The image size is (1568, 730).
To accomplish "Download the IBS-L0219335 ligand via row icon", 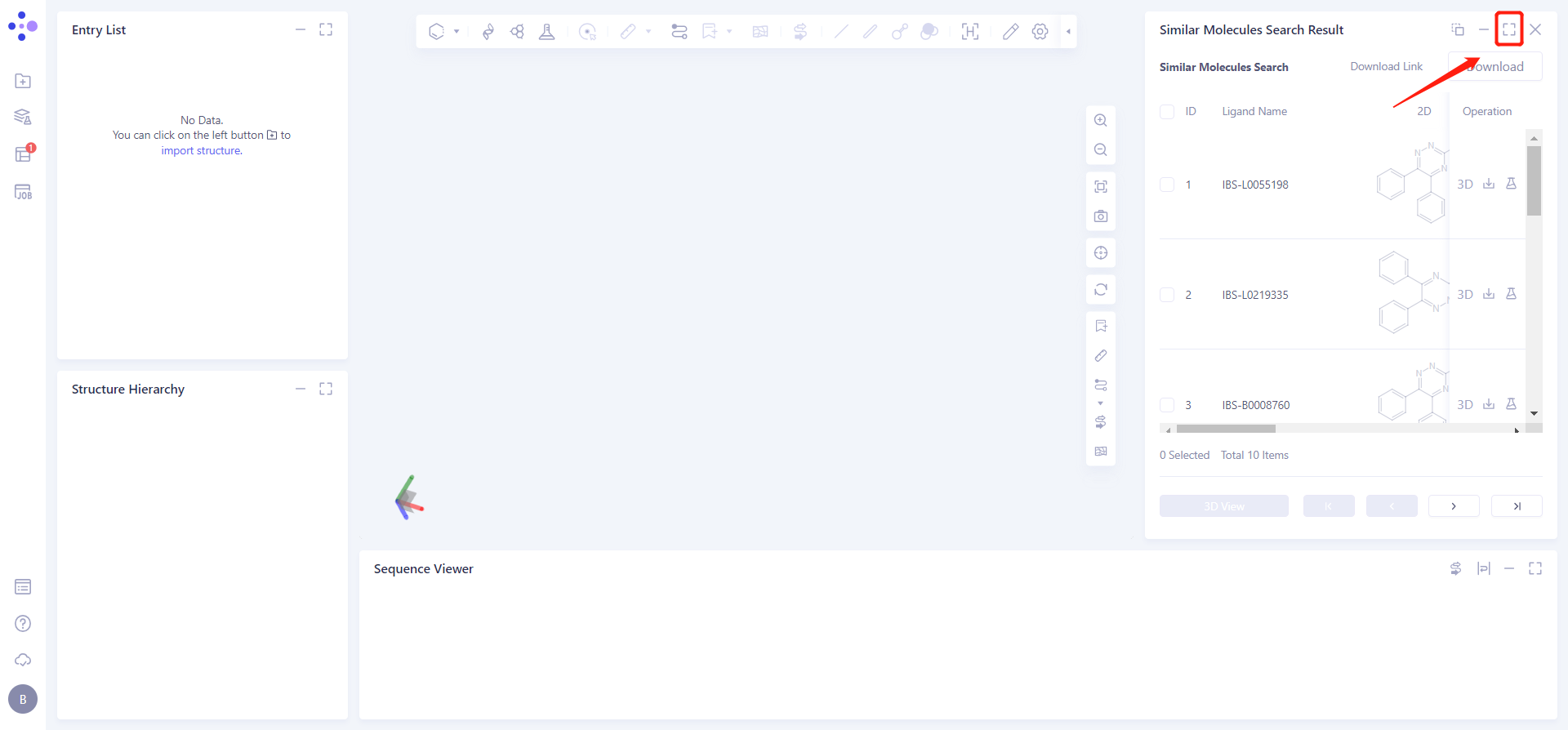I will point(1489,294).
